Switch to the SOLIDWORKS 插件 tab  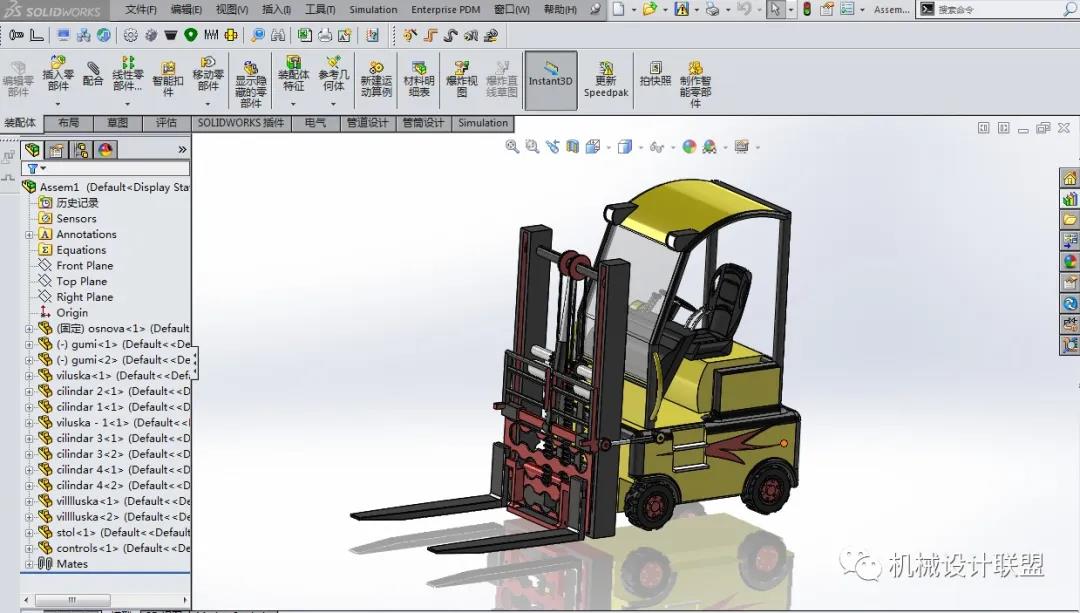(x=240, y=123)
